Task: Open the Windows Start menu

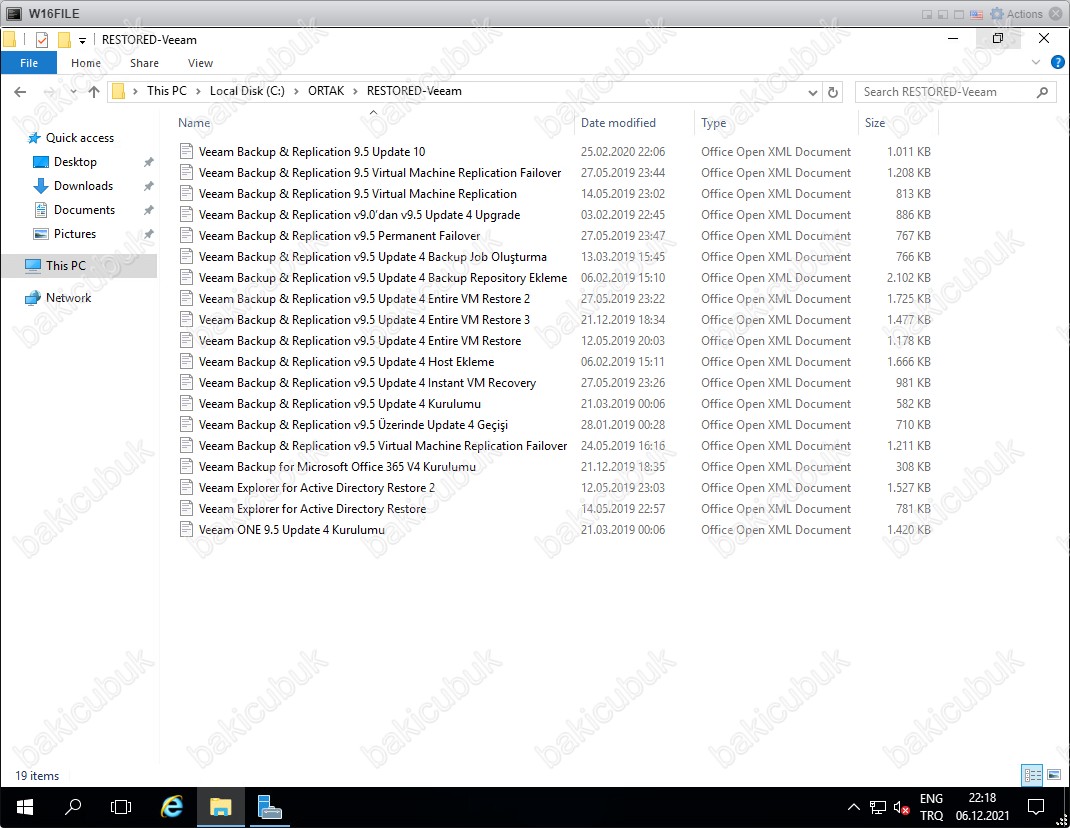Action: 25,808
